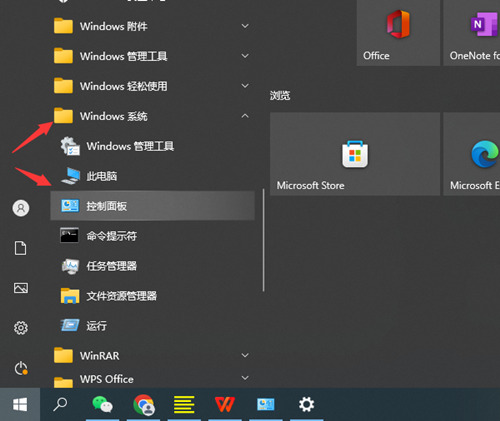The width and height of the screenshot is (500, 421).
Task: Open taskbar search magnifier
Action: click(x=60, y=404)
